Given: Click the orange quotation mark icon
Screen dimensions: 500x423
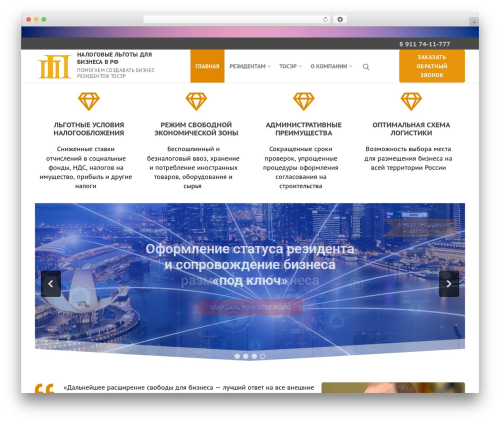Looking at the screenshot, I should [44, 388].
